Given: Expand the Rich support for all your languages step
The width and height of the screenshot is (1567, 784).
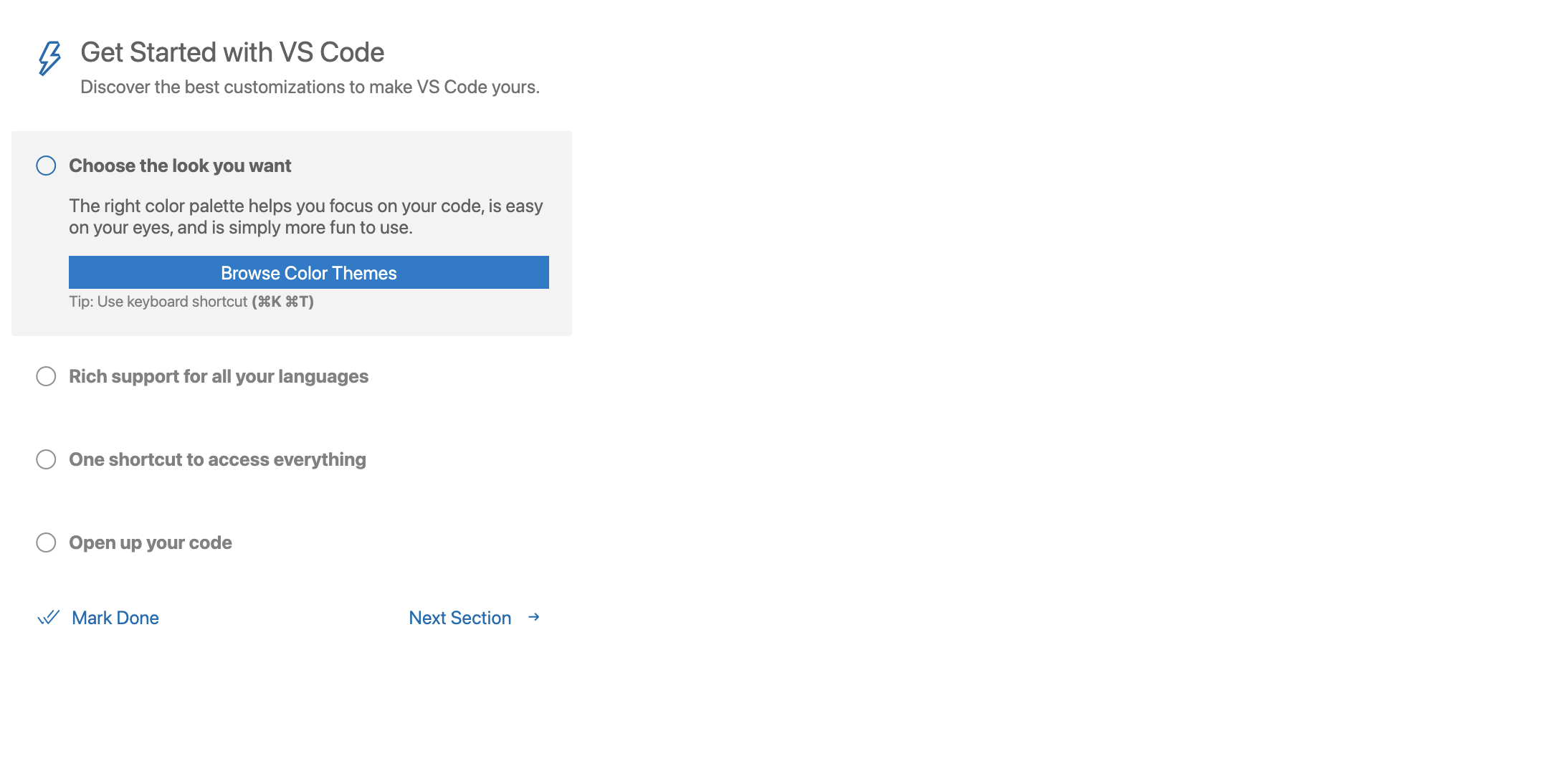Looking at the screenshot, I should [x=218, y=376].
